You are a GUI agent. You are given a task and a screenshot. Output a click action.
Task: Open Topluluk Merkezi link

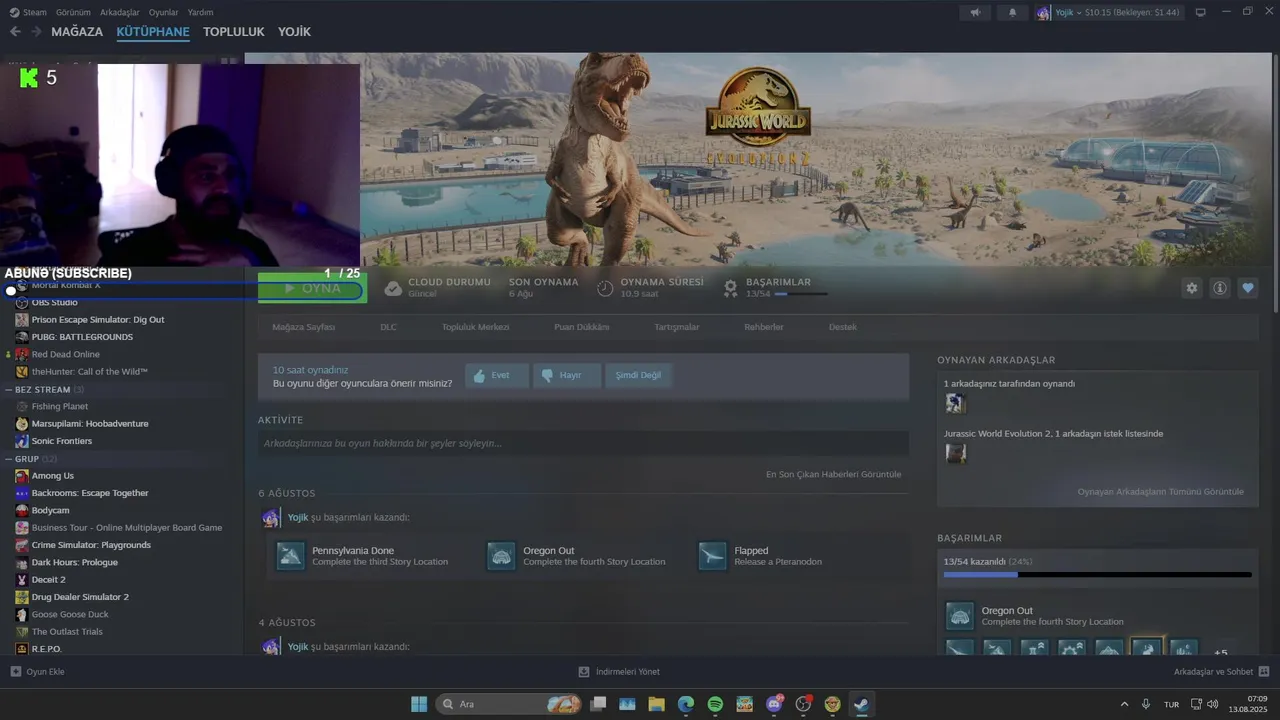coord(475,327)
